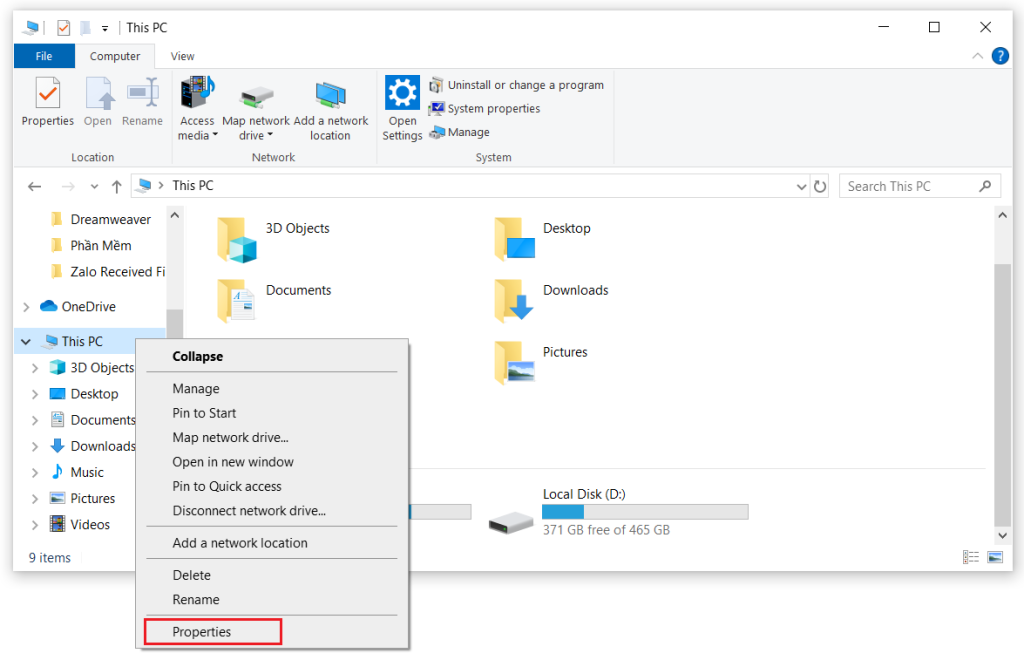1024x660 pixels.
Task: Select Properties from the context menu
Action: click(x=202, y=631)
